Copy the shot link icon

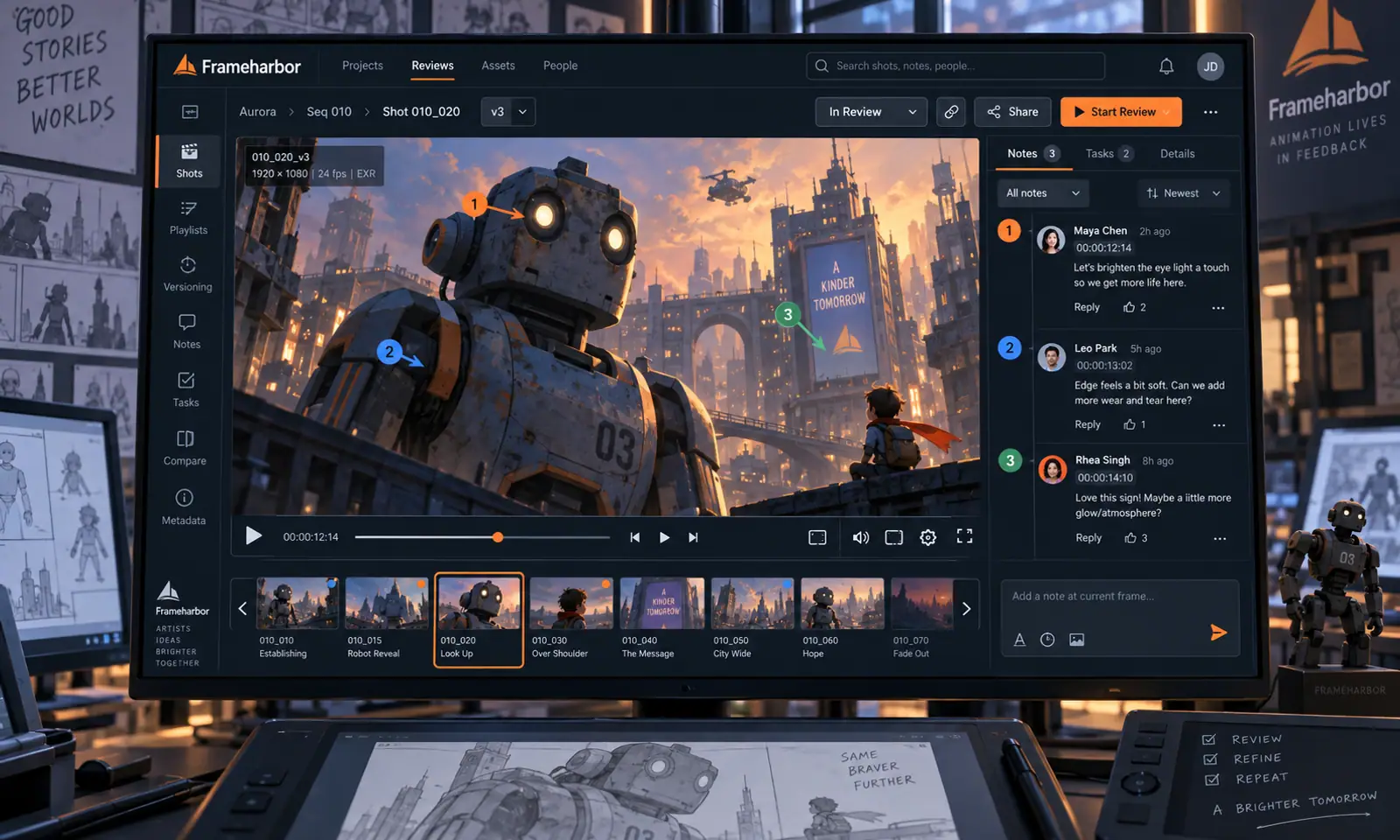951,112
